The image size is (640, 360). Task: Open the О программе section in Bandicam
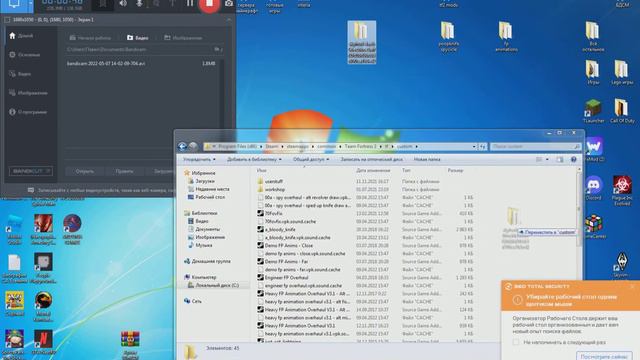(x=28, y=112)
